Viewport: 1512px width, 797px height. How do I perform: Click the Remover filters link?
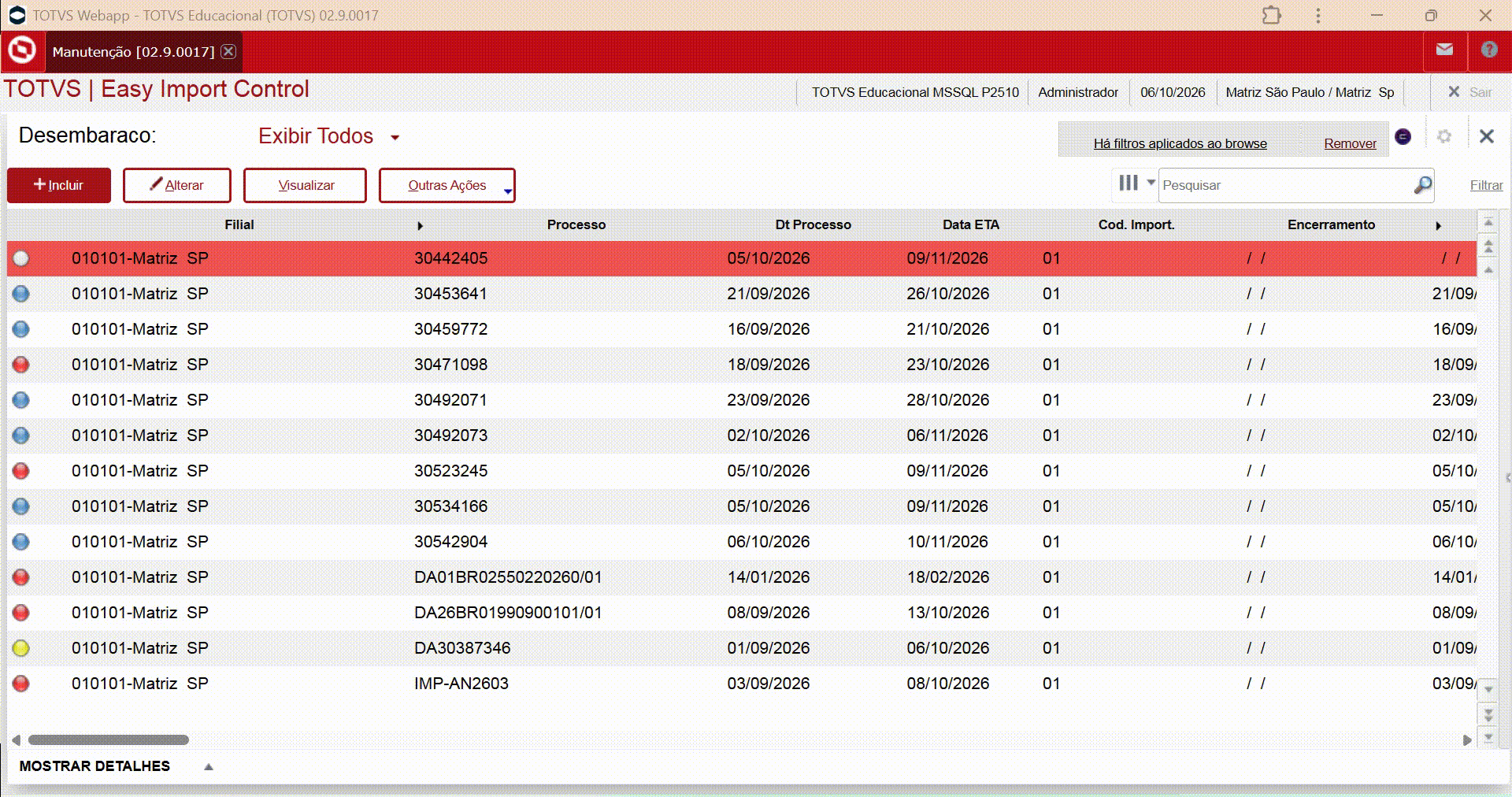point(1350,143)
